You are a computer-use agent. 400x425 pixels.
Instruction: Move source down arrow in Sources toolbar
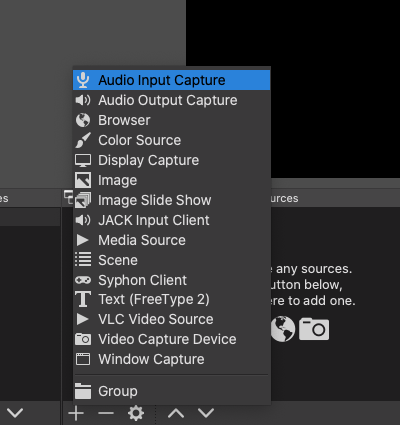(206, 413)
